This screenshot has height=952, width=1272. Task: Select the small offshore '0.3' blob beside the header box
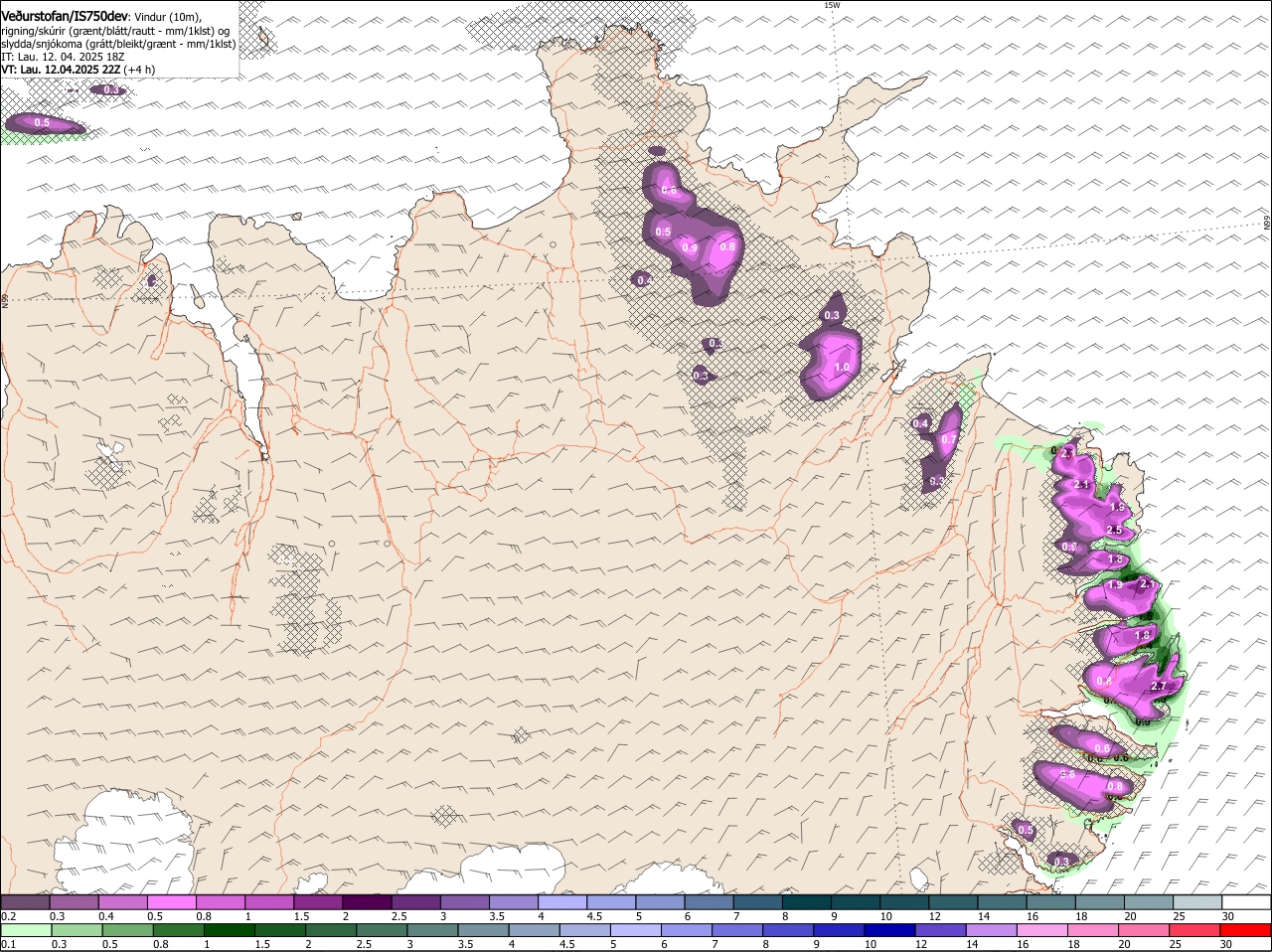pyautogui.click(x=110, y=90)
